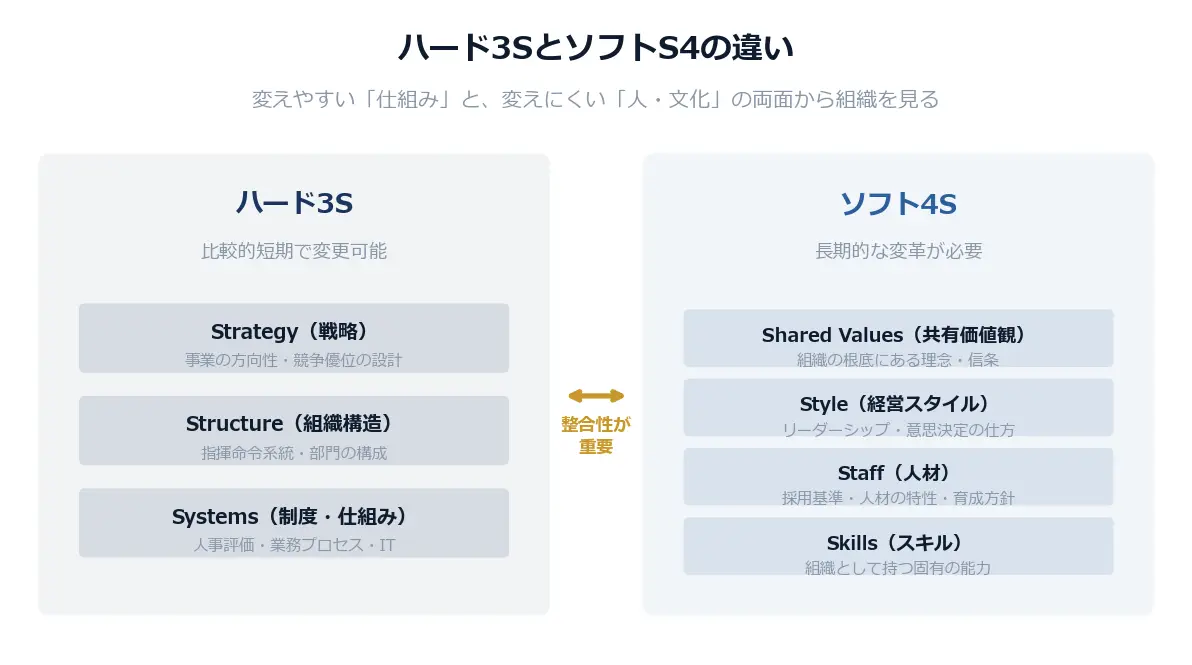The height and width of the screenshot is (665, 1192).
Task: Click the 長期的な変革が必要 caption
Action: [x=898, y=251]
